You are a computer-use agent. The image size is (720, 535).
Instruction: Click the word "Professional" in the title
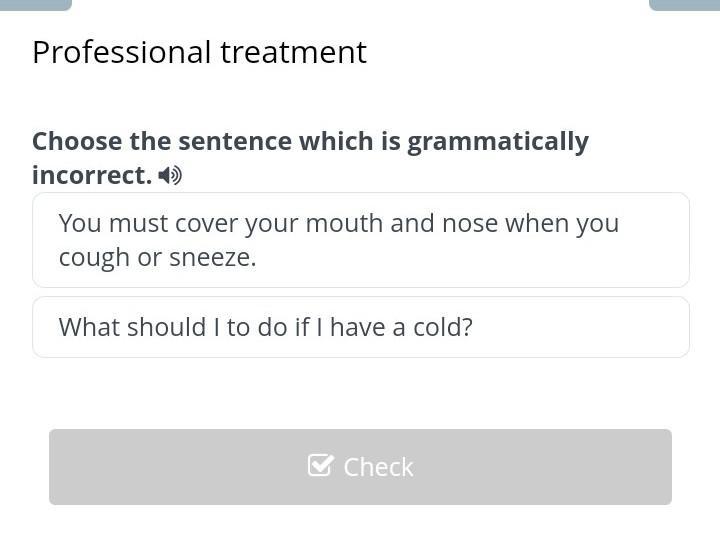(121, 52)
